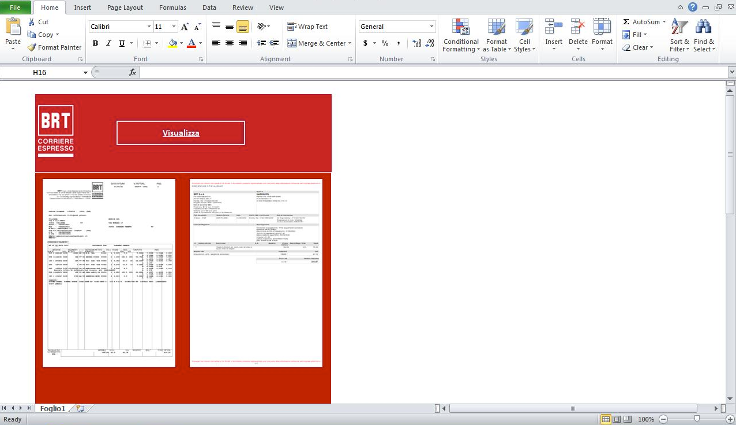Click the Increase Decimal icon
The image size is (736, 425).
(x=416, y=43)
